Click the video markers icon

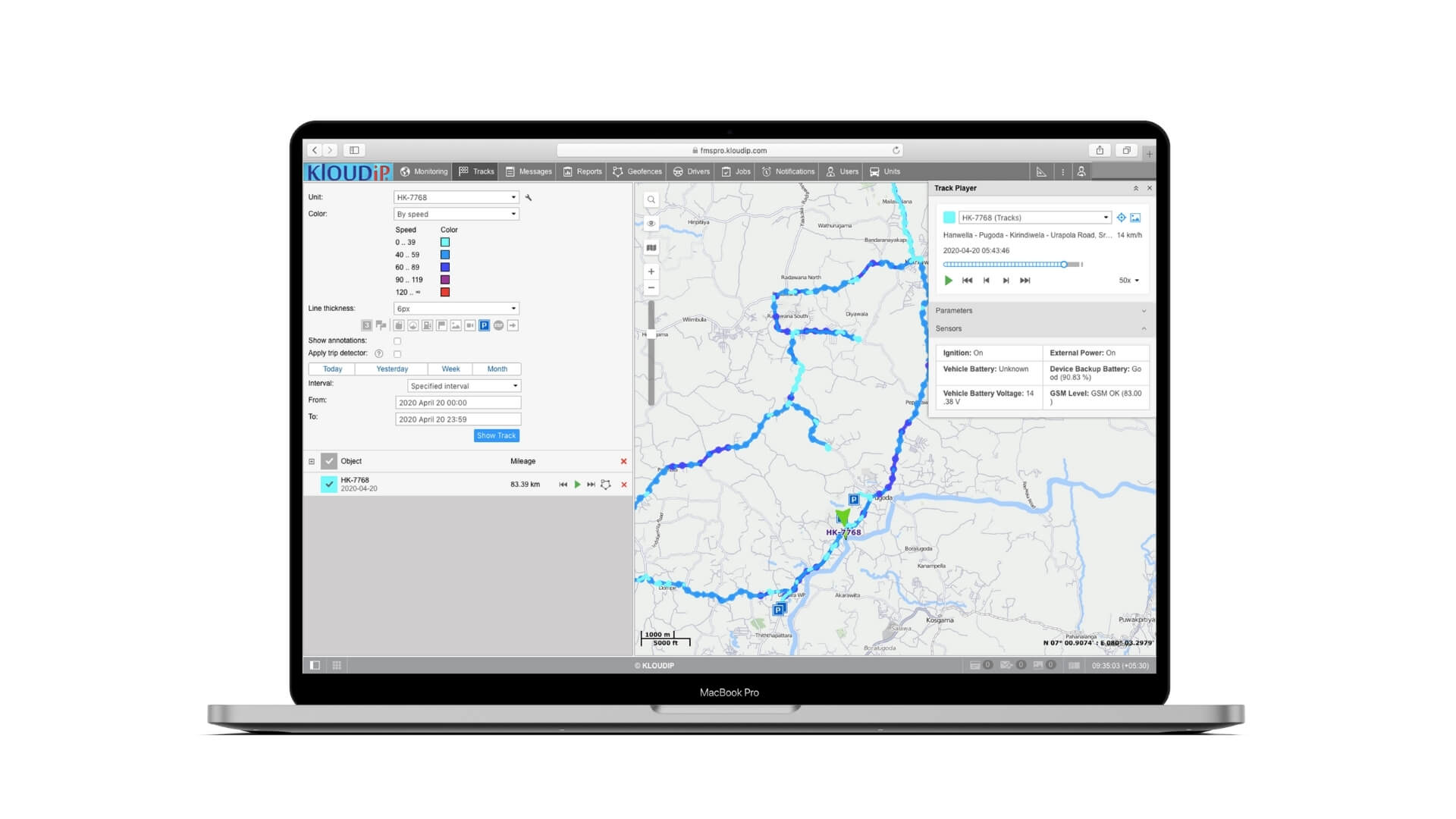click(470, 325)
